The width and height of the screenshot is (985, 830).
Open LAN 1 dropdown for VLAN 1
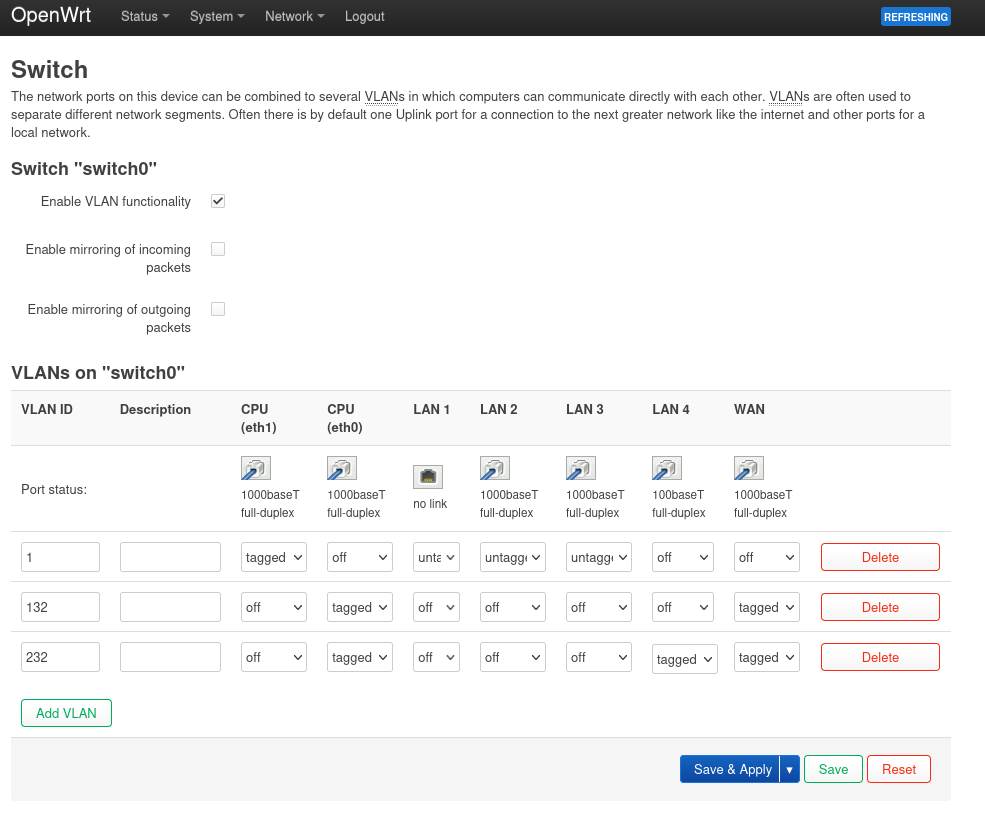tap(437, 557)
